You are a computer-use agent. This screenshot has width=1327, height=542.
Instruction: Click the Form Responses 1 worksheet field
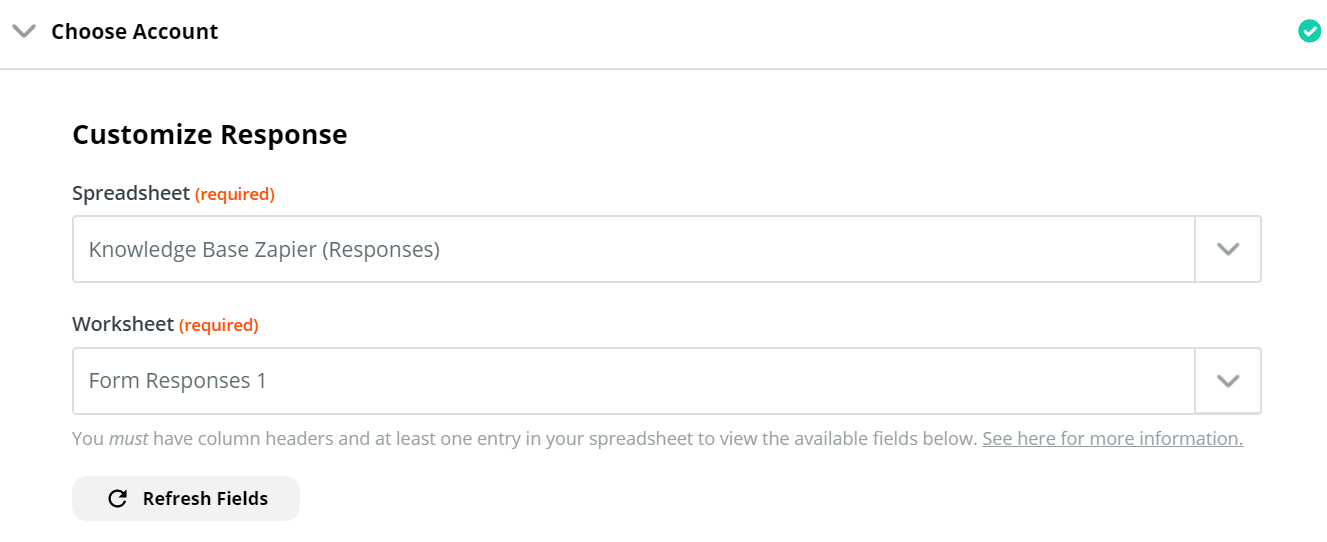[x=634, y=380]
